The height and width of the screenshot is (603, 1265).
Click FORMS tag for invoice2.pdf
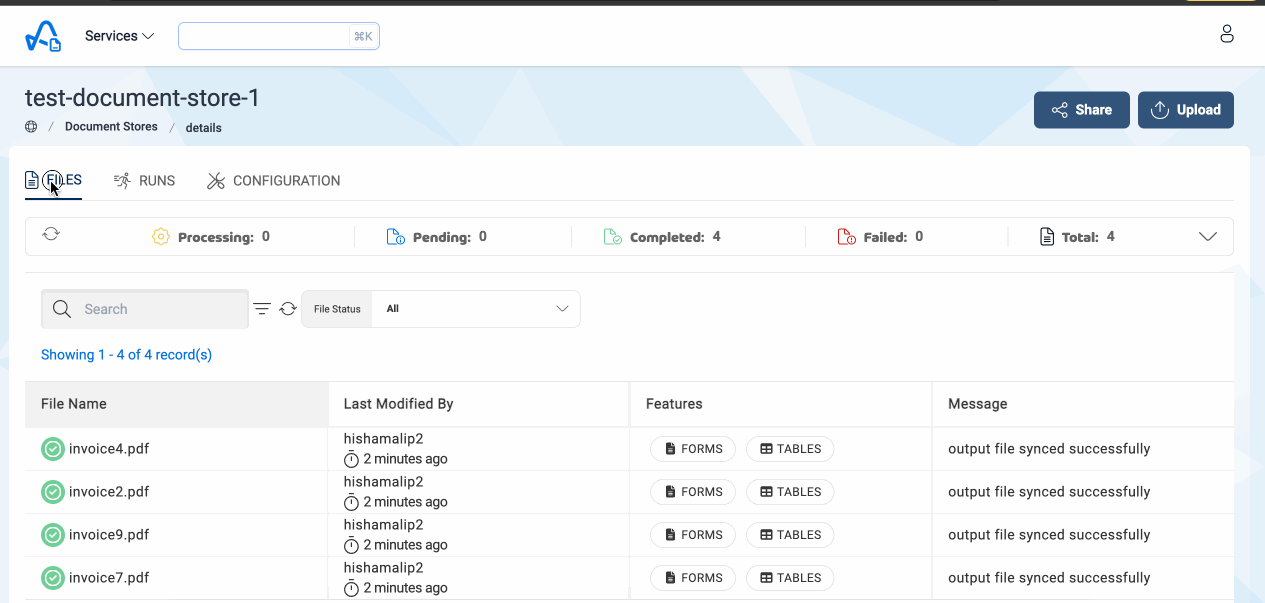tap(693, 492)
